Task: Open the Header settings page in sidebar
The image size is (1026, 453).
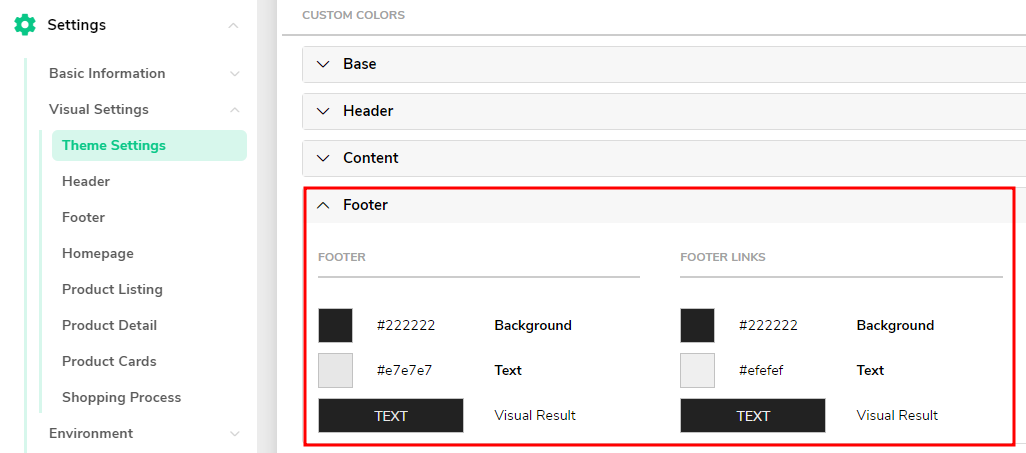Action: click(86, 181)
